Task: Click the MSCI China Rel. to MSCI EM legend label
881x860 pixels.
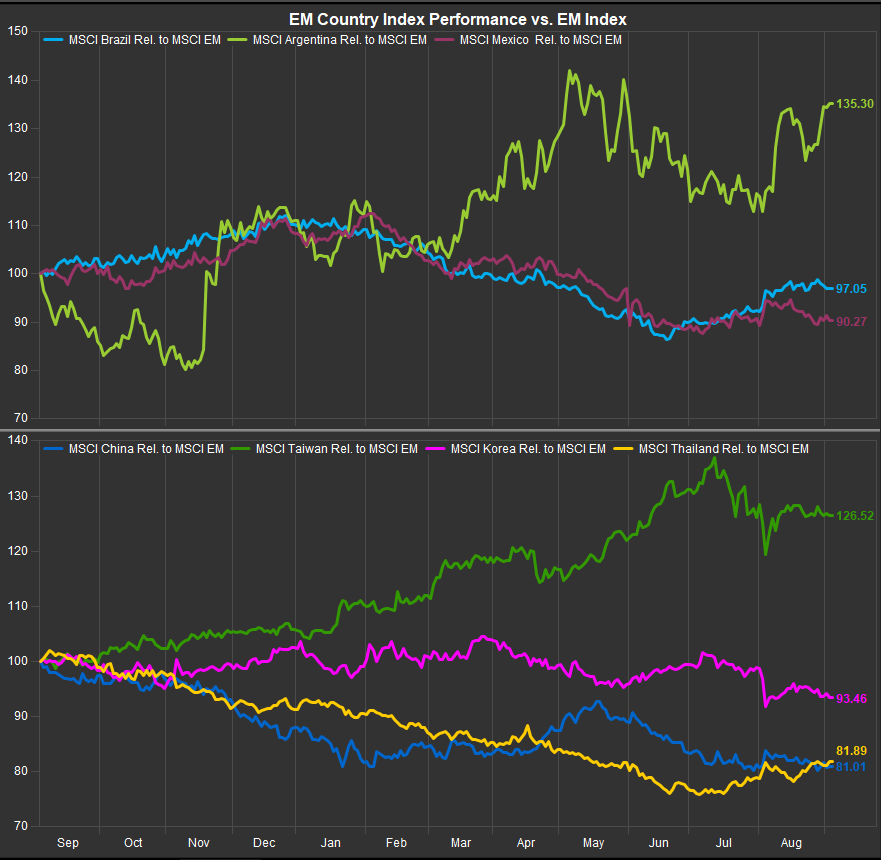Action: (146, 449)
